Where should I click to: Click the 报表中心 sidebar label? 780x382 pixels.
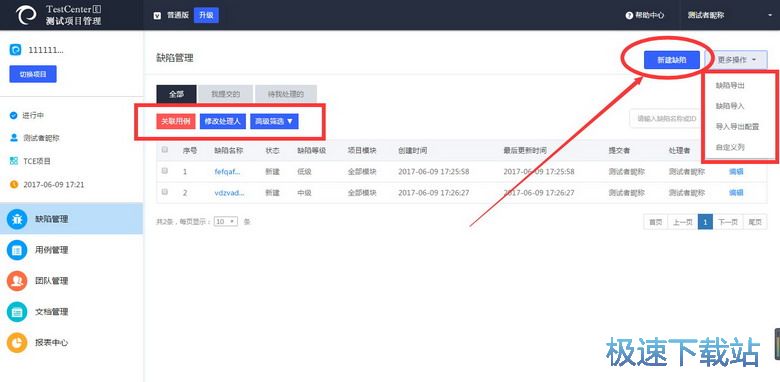pyautogui.click(x=52, y=343)
